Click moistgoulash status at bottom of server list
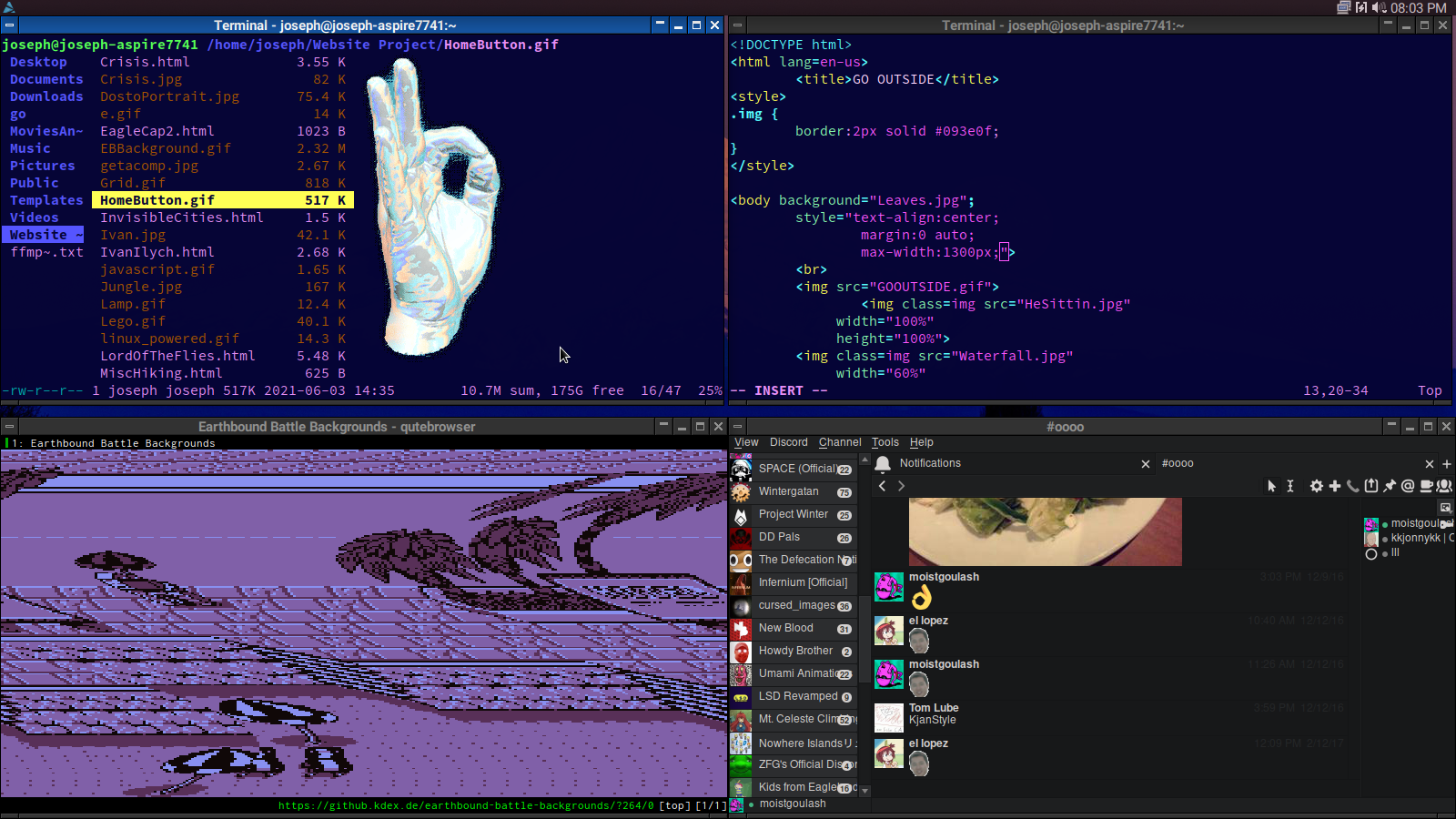This screenshot has height=819, width=1456. [793, 804]
